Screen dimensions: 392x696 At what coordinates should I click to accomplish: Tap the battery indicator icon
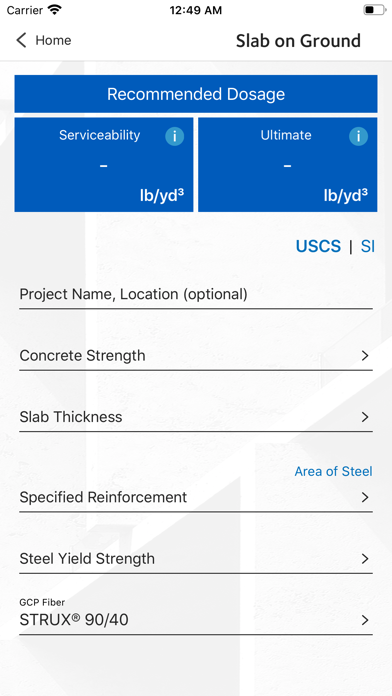click(x=374, y=10)
